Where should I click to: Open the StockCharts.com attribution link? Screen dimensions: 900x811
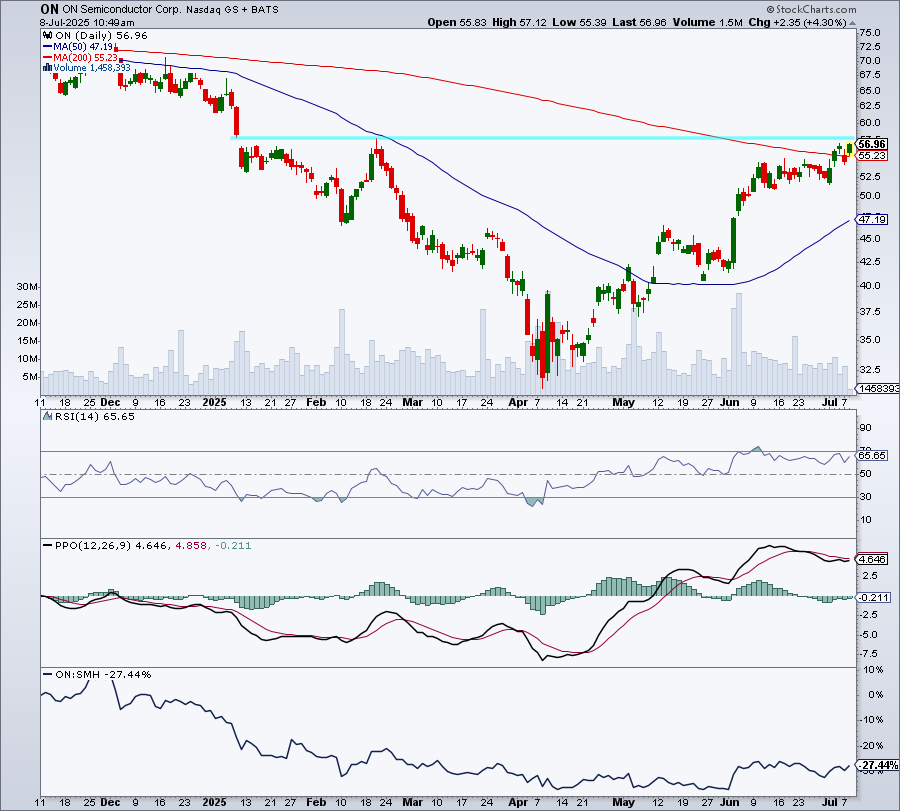click(x=811, y=9)
